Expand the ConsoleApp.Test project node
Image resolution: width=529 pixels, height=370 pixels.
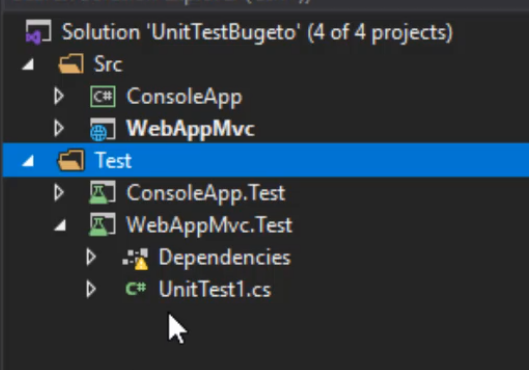59,193
